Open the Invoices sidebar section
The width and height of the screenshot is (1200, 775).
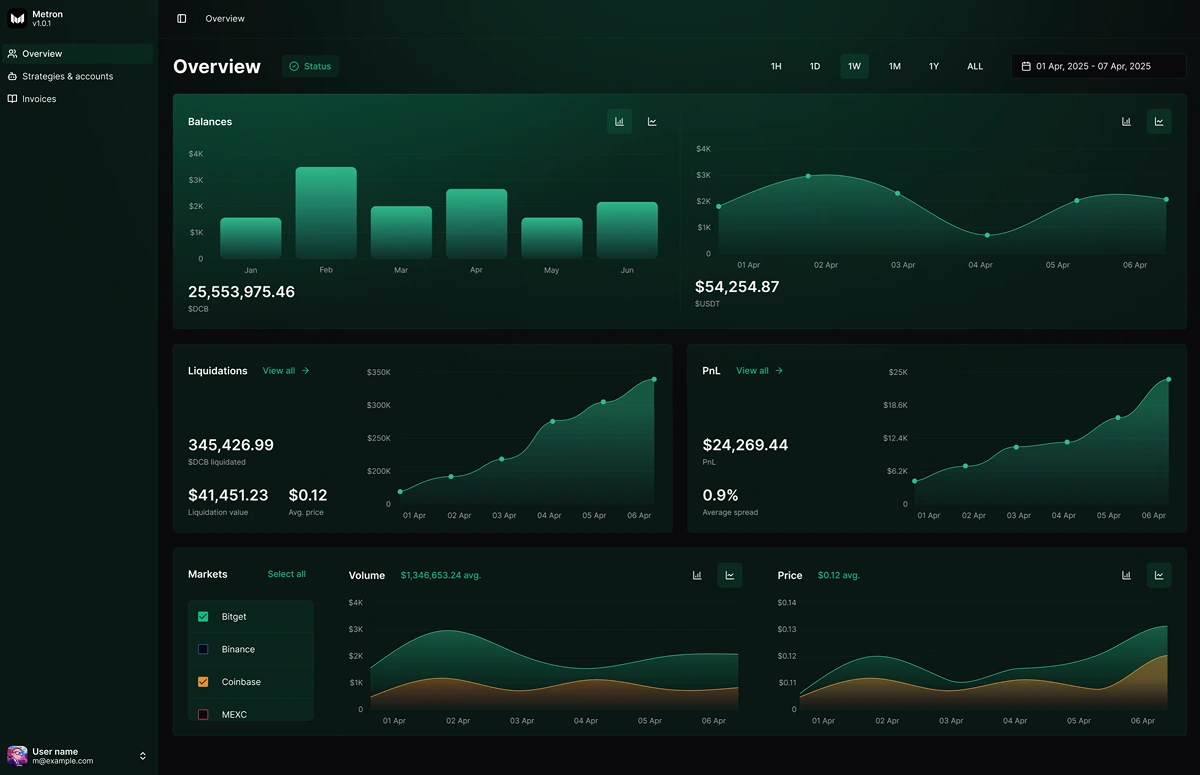(41, 98)
